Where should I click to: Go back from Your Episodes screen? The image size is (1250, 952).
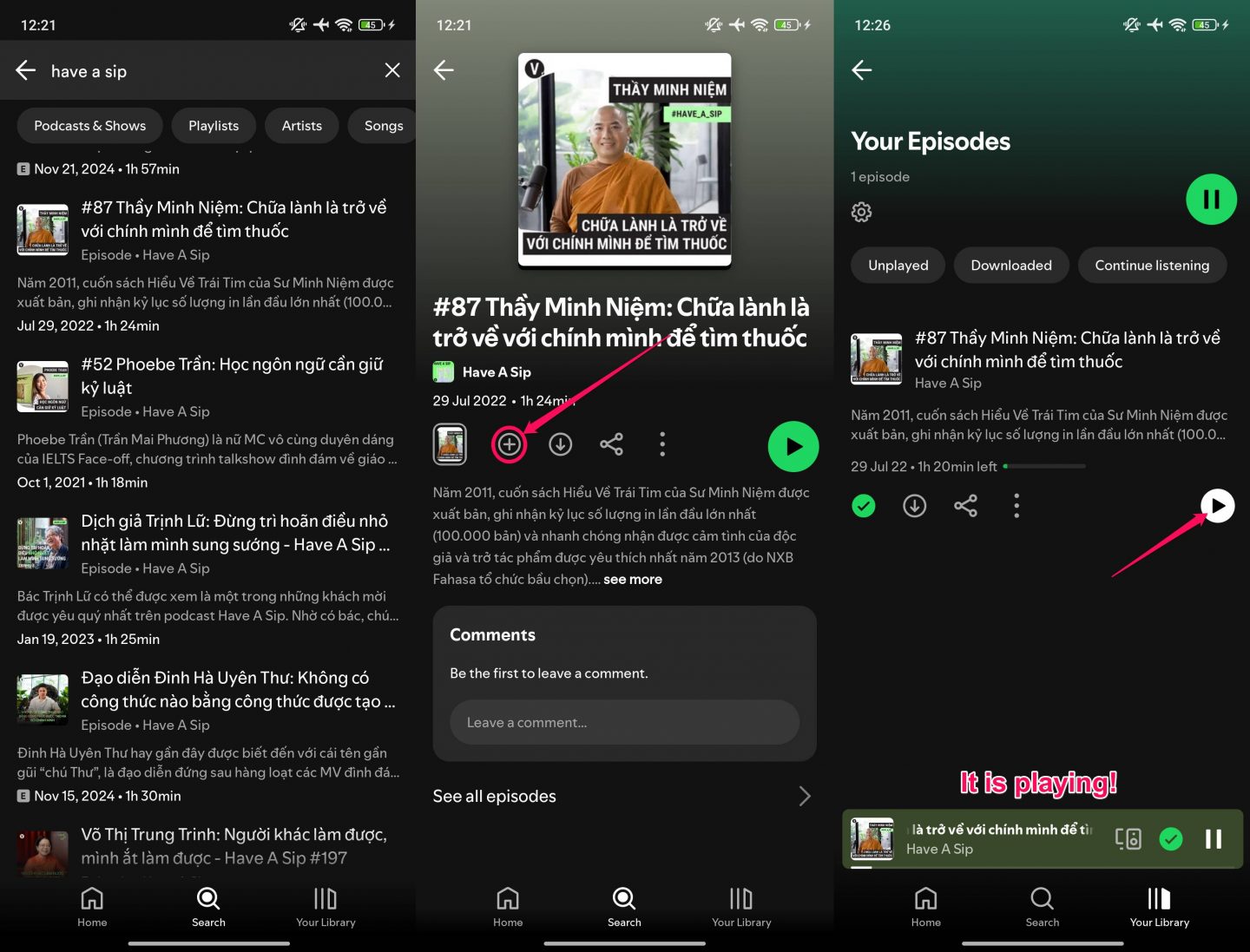862,70
